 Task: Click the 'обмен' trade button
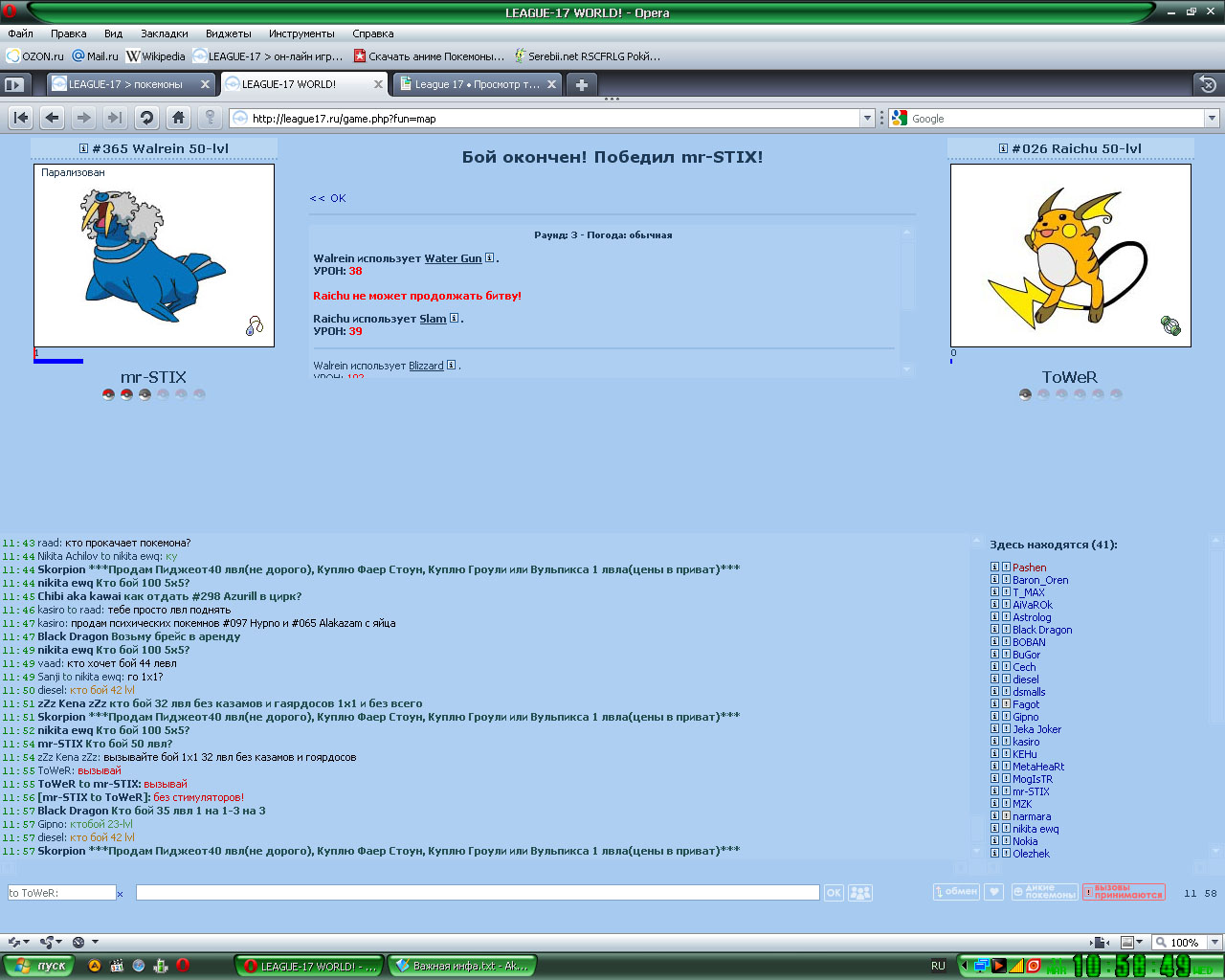(956, 892)
